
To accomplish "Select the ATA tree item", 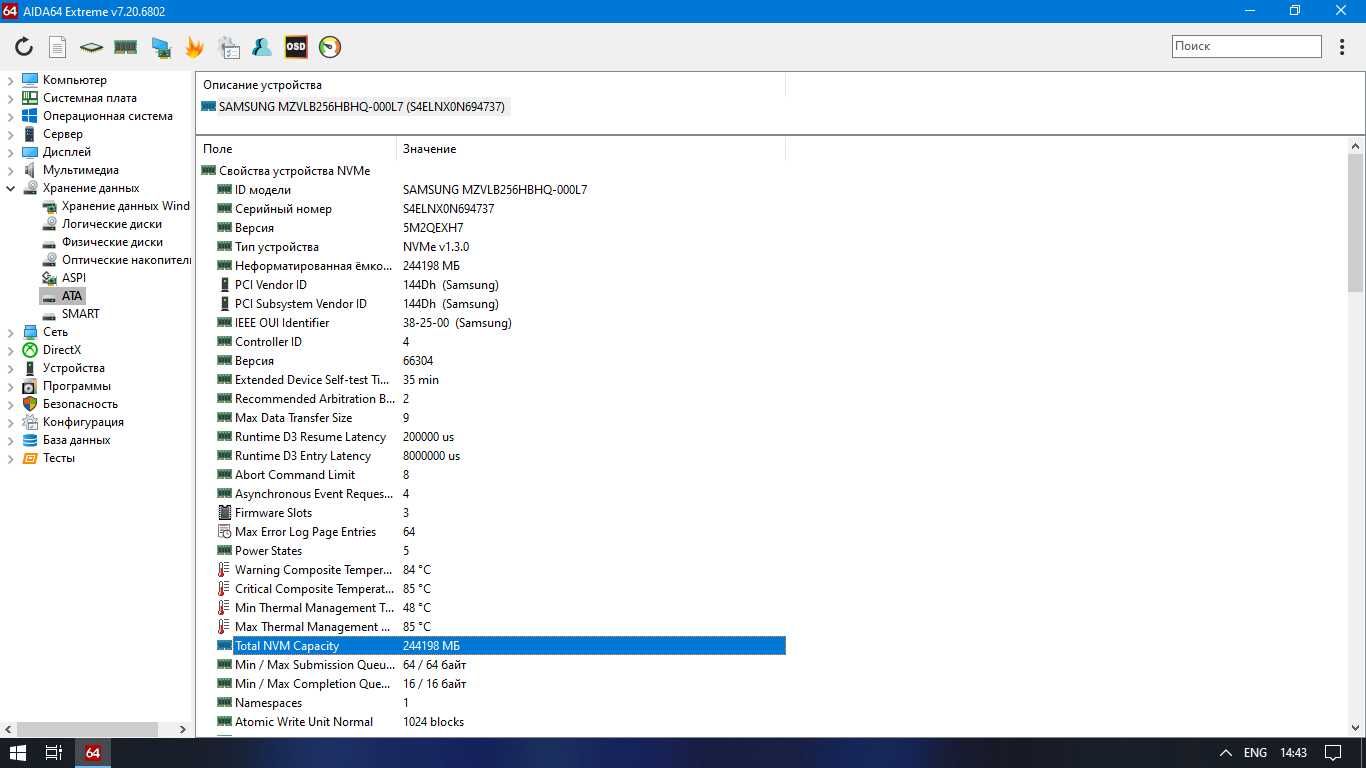I will 72,296.
